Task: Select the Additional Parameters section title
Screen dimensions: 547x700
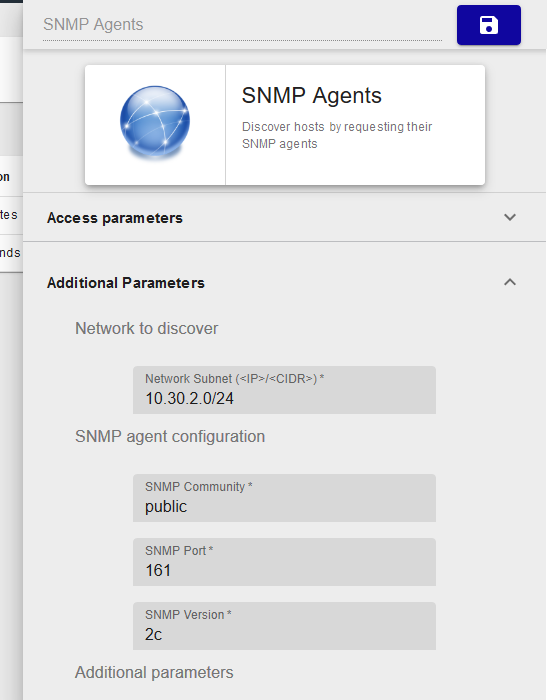Action: (126, 283)
